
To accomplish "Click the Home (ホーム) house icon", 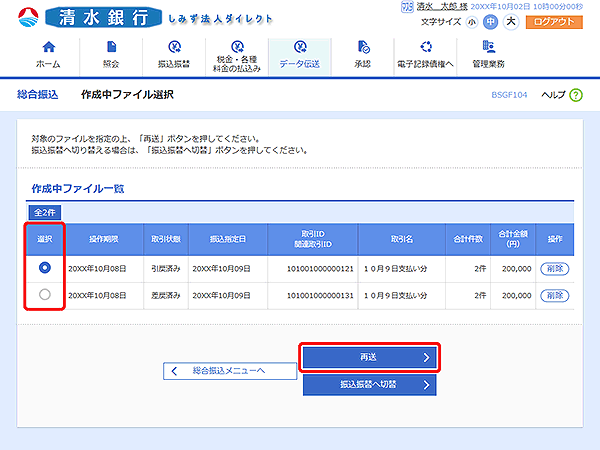I will coord(47,48).
